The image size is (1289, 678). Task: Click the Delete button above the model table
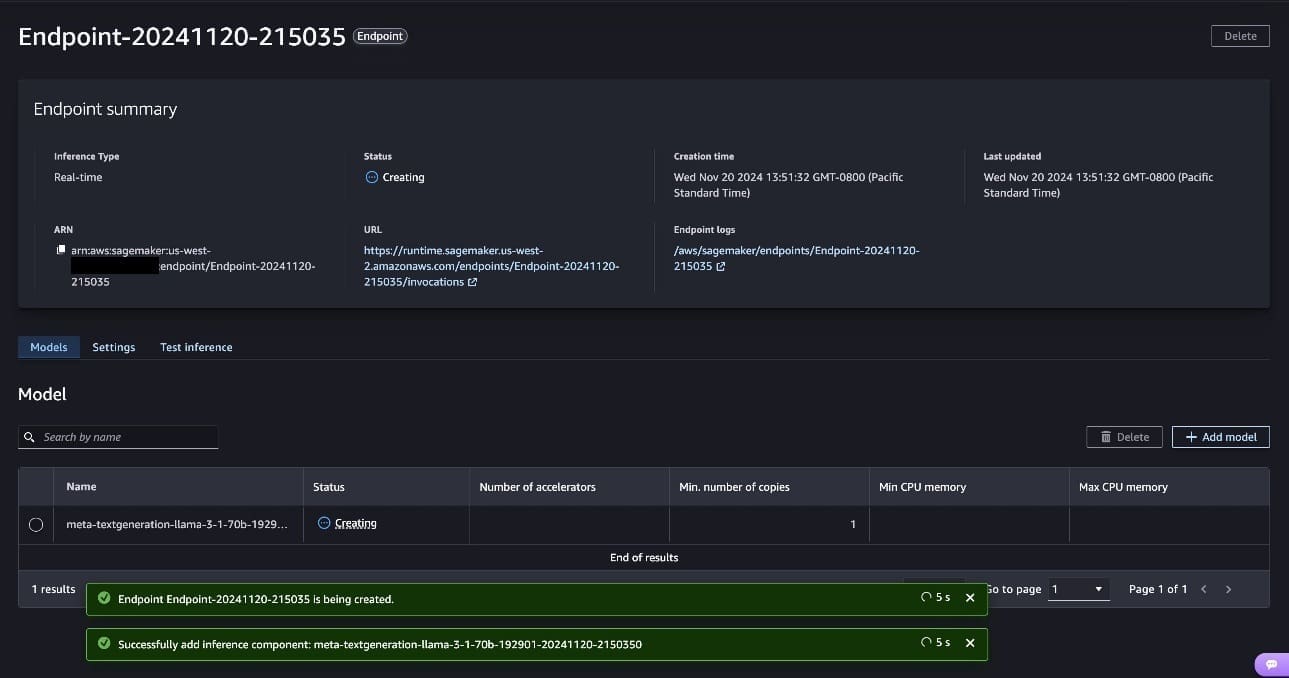click(1124, 437)
